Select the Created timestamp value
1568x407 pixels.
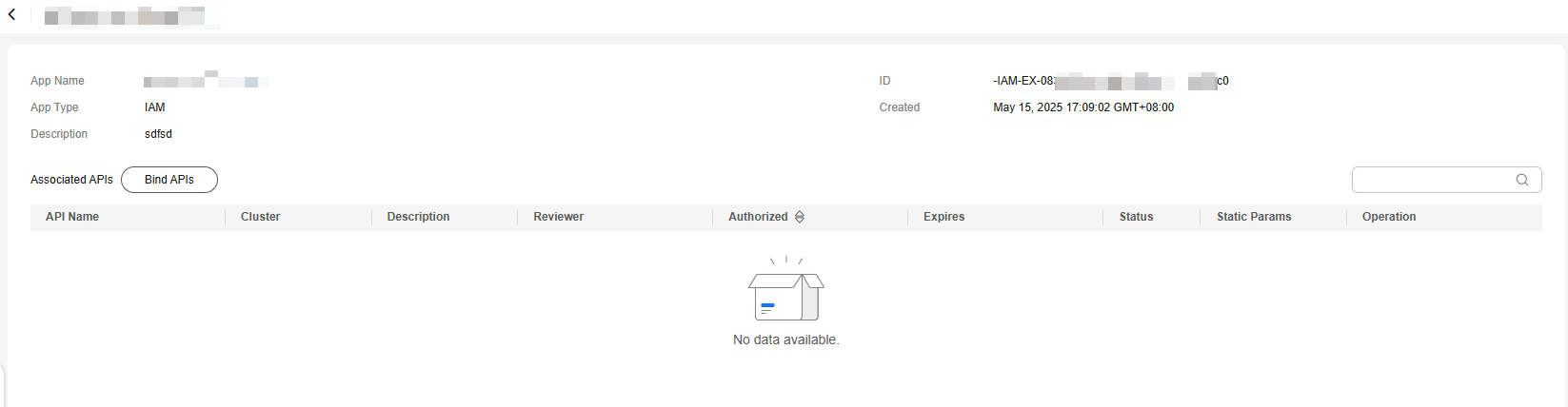tap(1083, 107)
